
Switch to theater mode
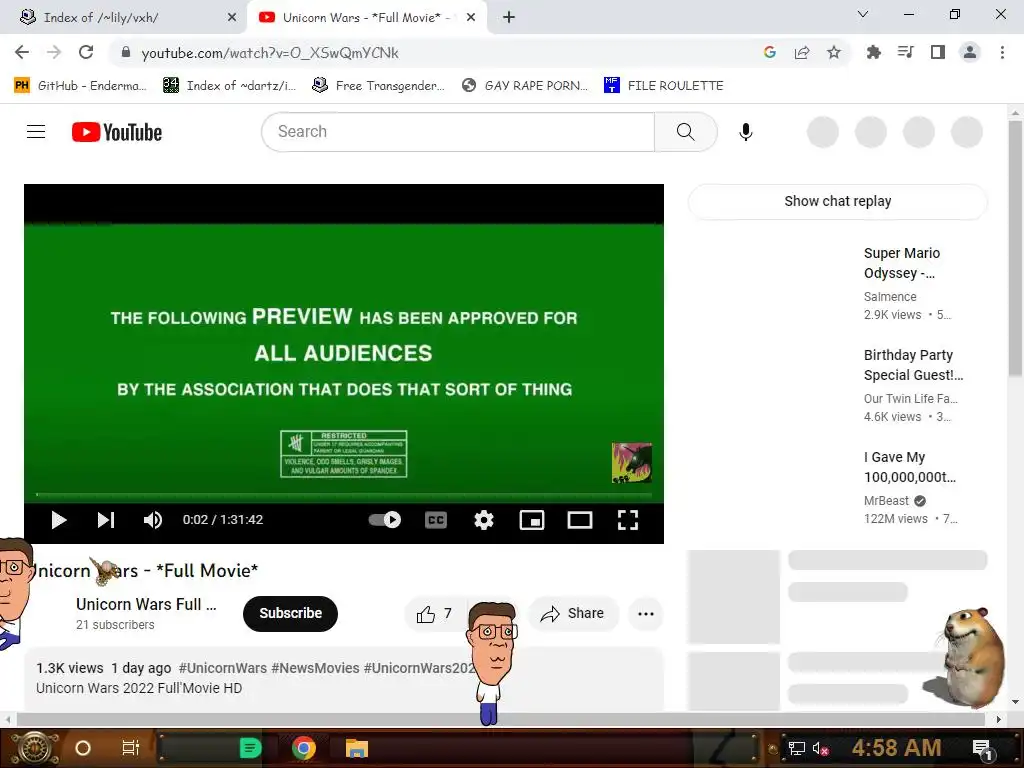(580, 520)
